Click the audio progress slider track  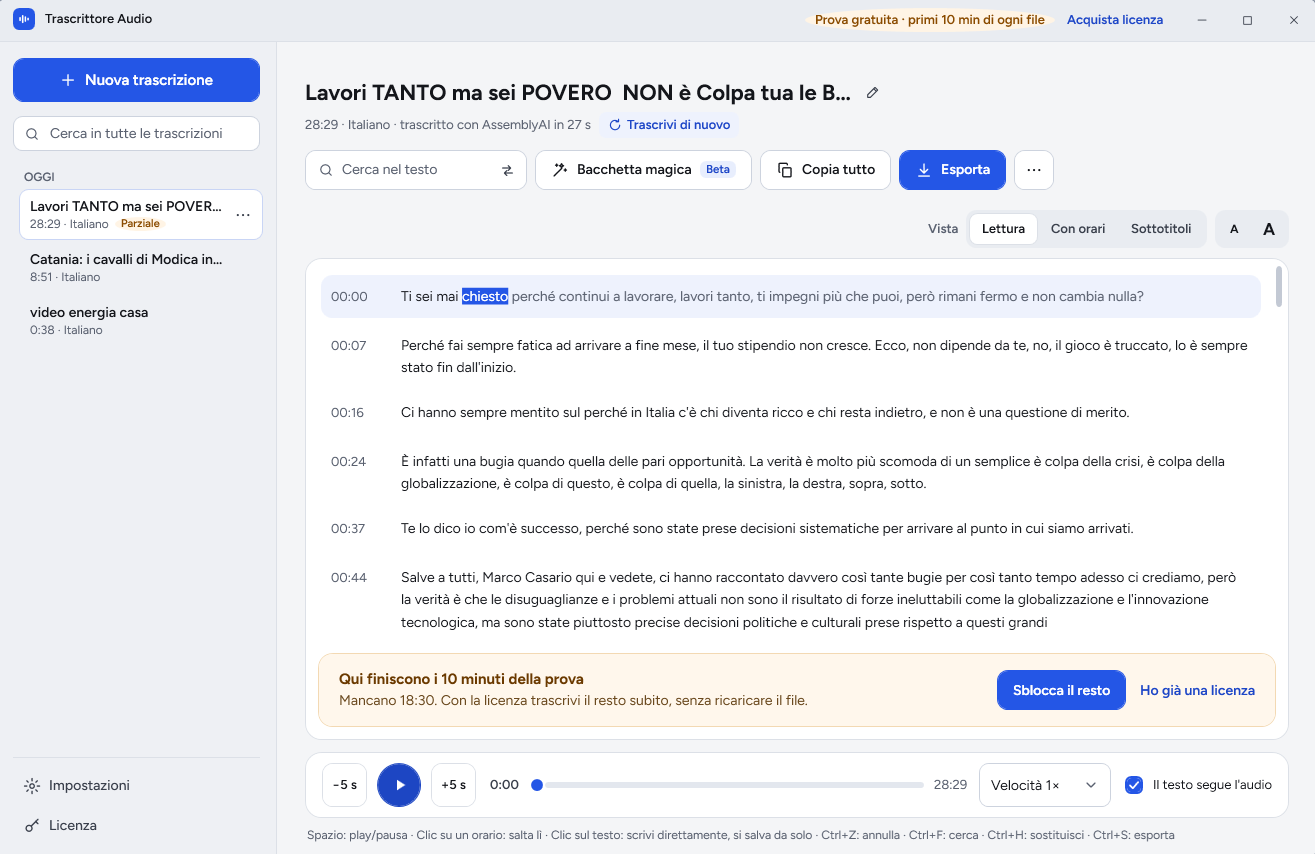[730, 785]
